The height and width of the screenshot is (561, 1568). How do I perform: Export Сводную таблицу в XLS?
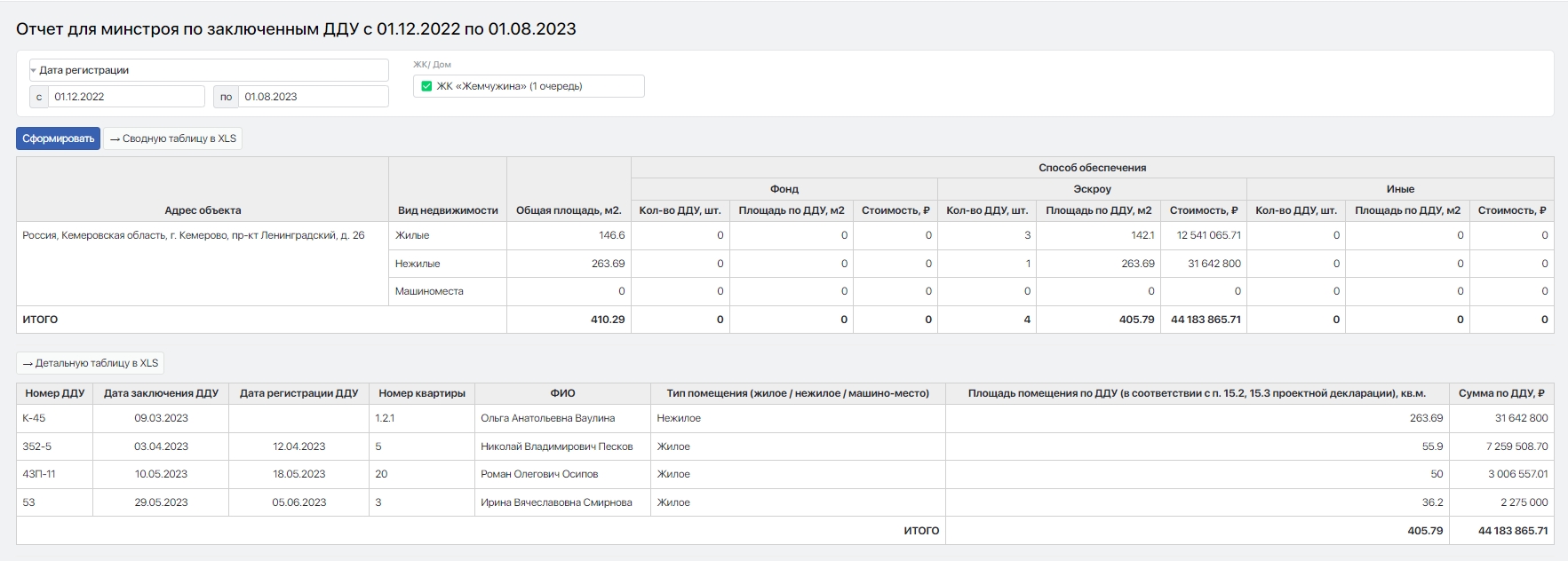(x=173, y=138)
